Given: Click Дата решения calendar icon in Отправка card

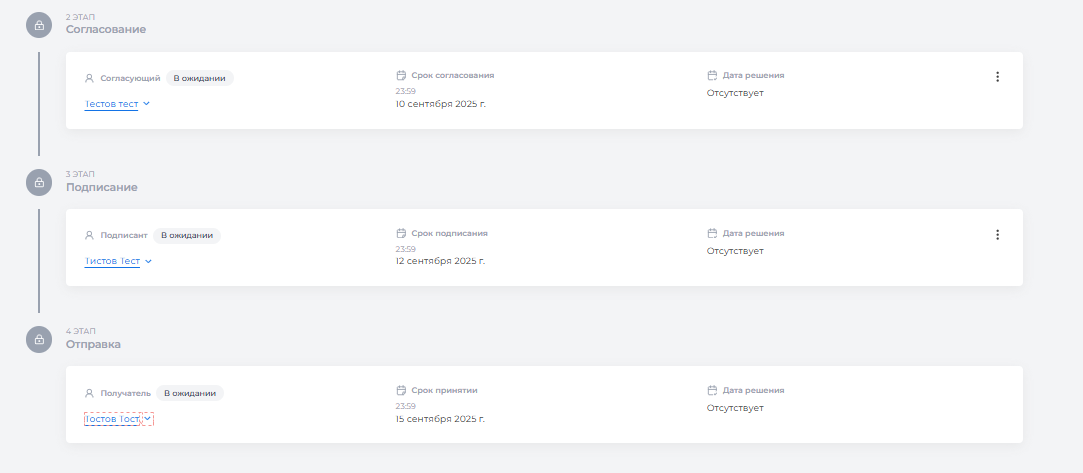Looking at the screenshot, I should pyautogui.click(x=712, y=390).
